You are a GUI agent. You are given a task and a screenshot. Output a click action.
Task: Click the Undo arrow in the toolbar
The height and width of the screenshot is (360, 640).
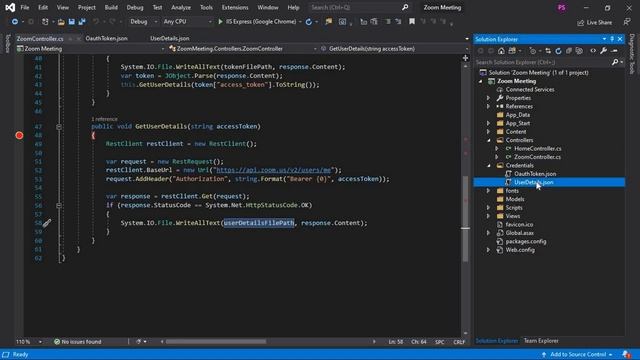click(96, 22)
